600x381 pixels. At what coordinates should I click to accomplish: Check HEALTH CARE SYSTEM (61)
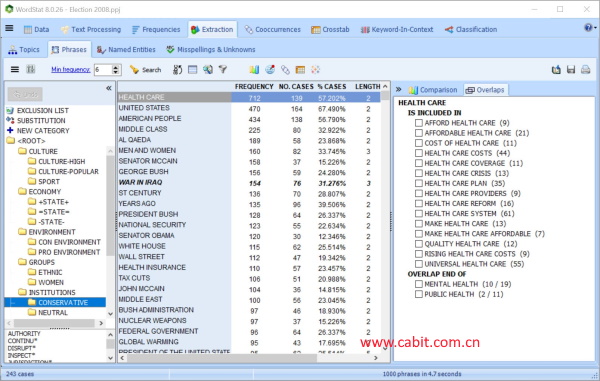tap(419, 213)
